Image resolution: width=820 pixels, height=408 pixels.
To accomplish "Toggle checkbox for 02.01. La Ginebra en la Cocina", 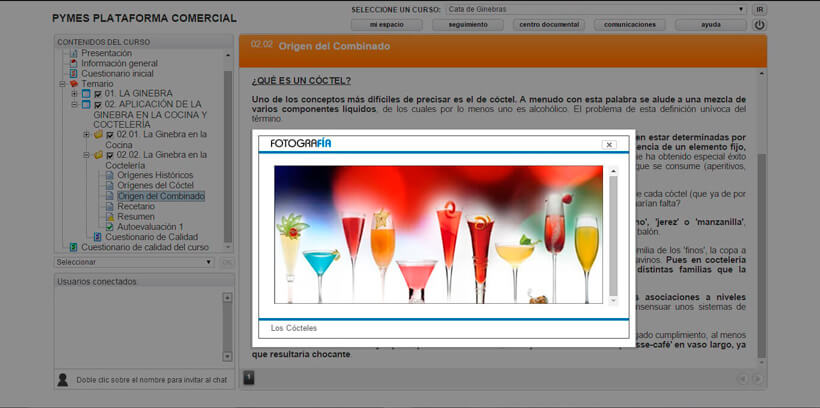I will [x=110, y=134].
